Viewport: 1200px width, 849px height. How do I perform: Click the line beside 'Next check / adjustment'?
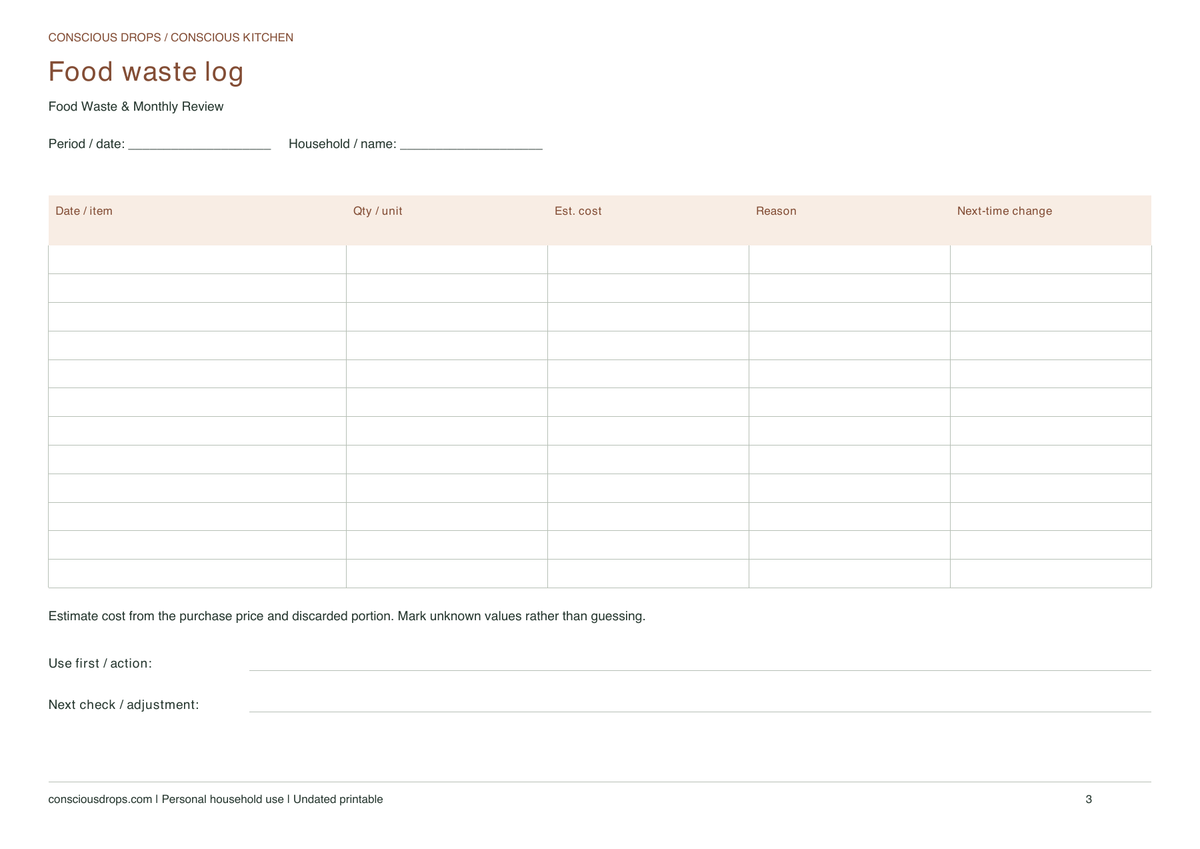coord(700,711)
